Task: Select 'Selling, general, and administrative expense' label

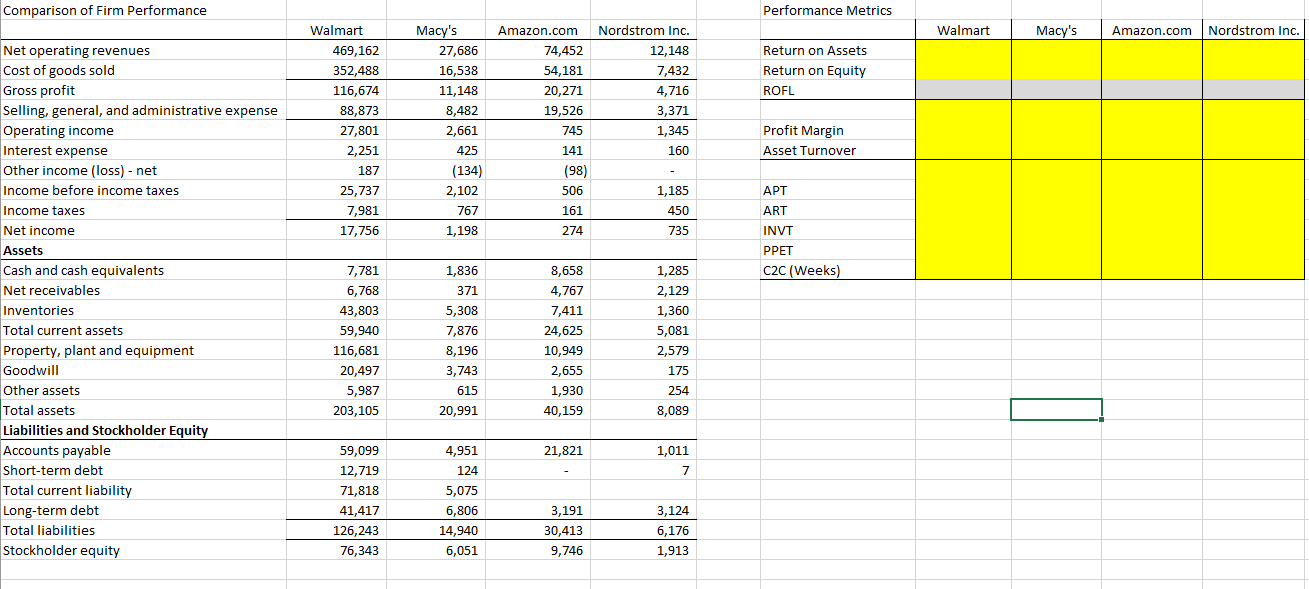Action: (x=141, y=110)
